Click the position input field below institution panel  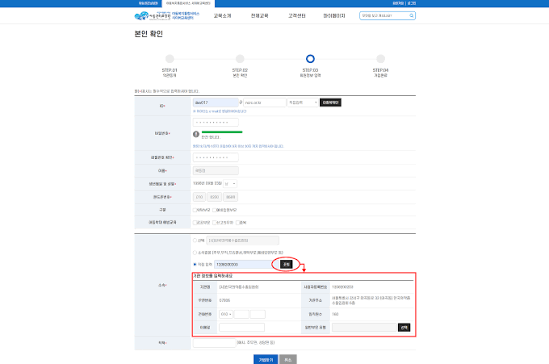click(214, 343)
